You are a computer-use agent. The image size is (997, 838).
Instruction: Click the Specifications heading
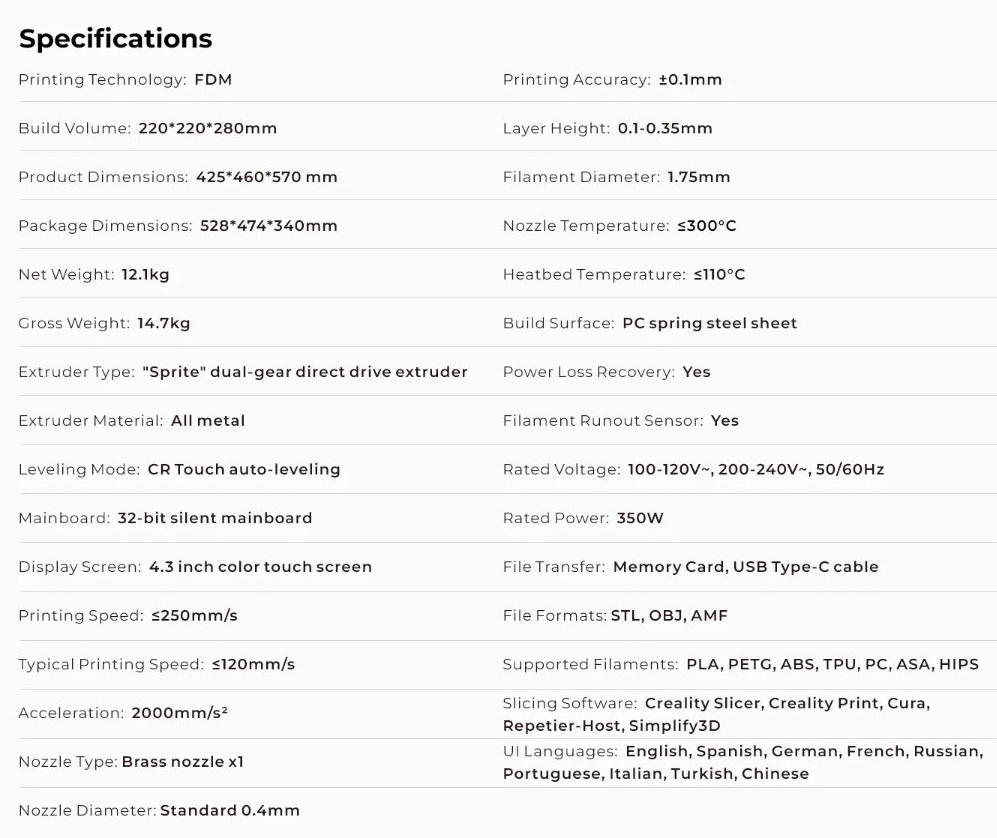116,38
